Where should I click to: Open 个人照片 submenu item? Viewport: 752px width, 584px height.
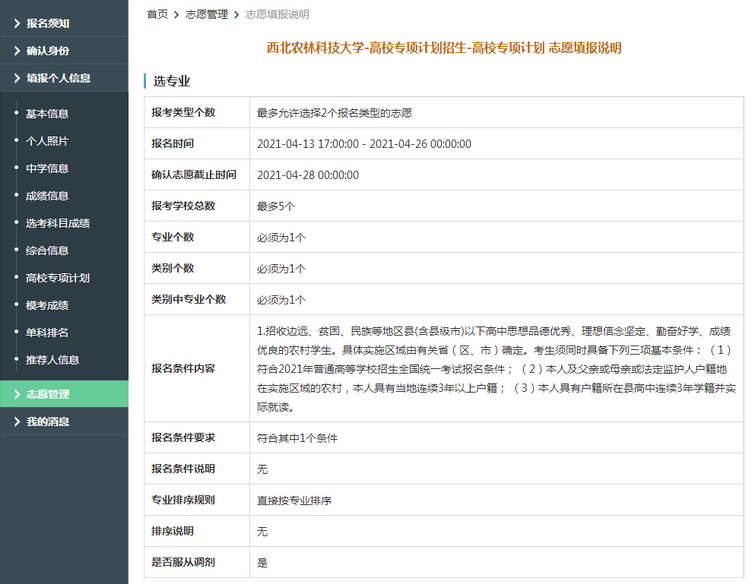point(47,141)
